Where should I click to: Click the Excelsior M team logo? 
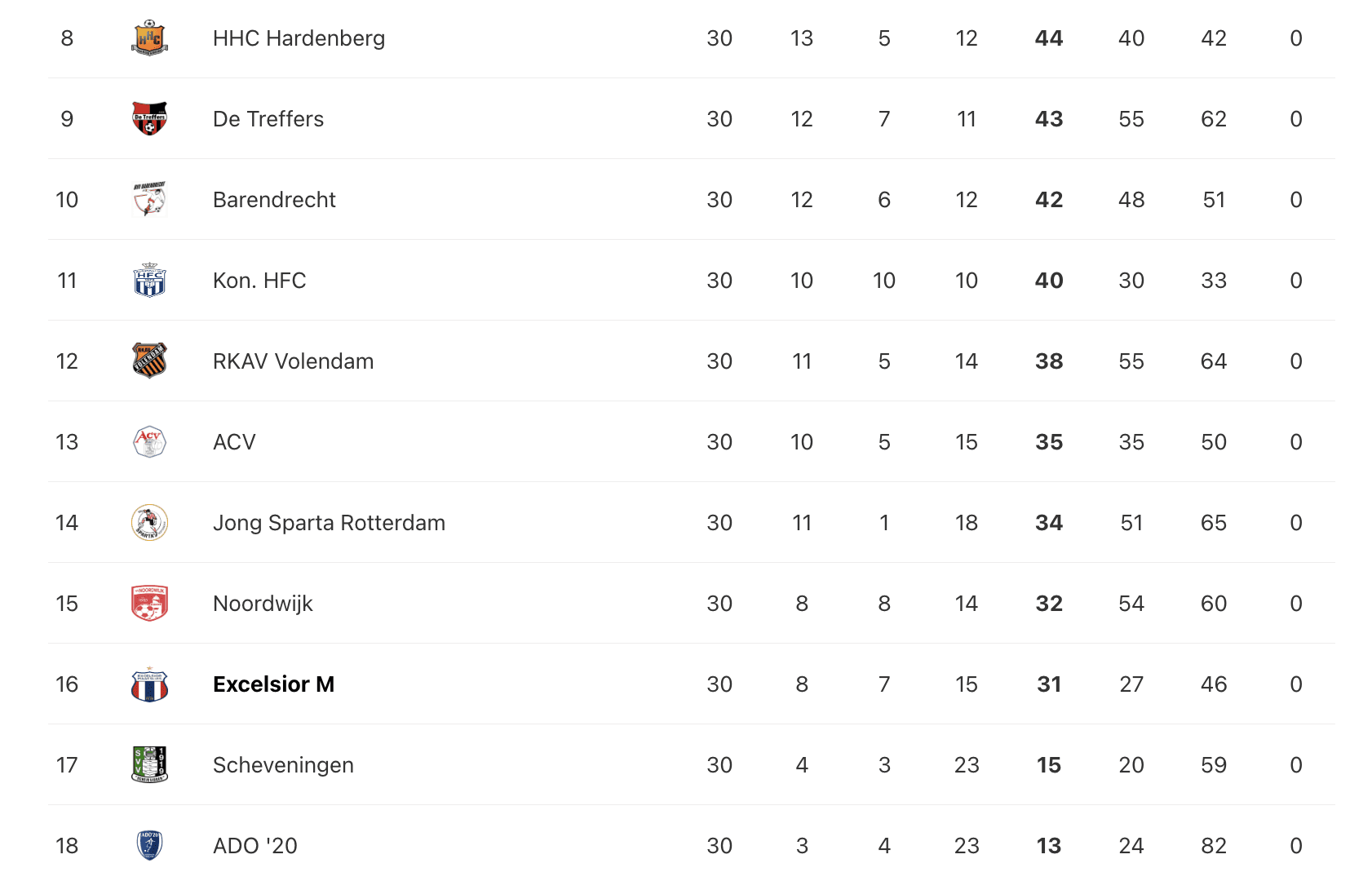click(149, 684)
